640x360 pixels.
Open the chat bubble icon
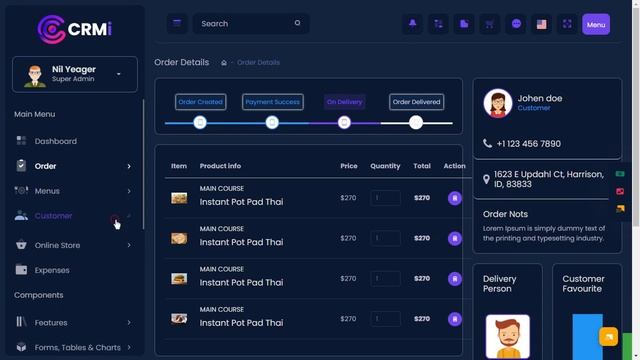pyautogui.click(x=516, y=24)
